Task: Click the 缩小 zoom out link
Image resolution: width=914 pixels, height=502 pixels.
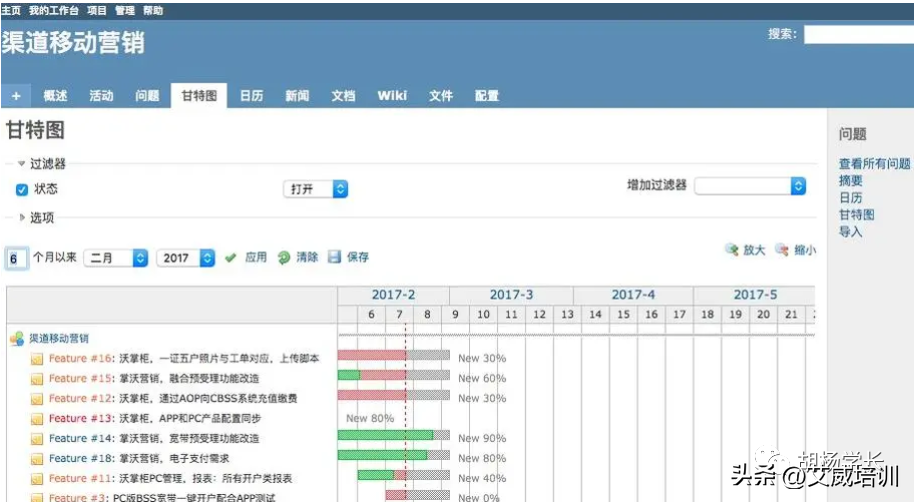Action: 805,250
